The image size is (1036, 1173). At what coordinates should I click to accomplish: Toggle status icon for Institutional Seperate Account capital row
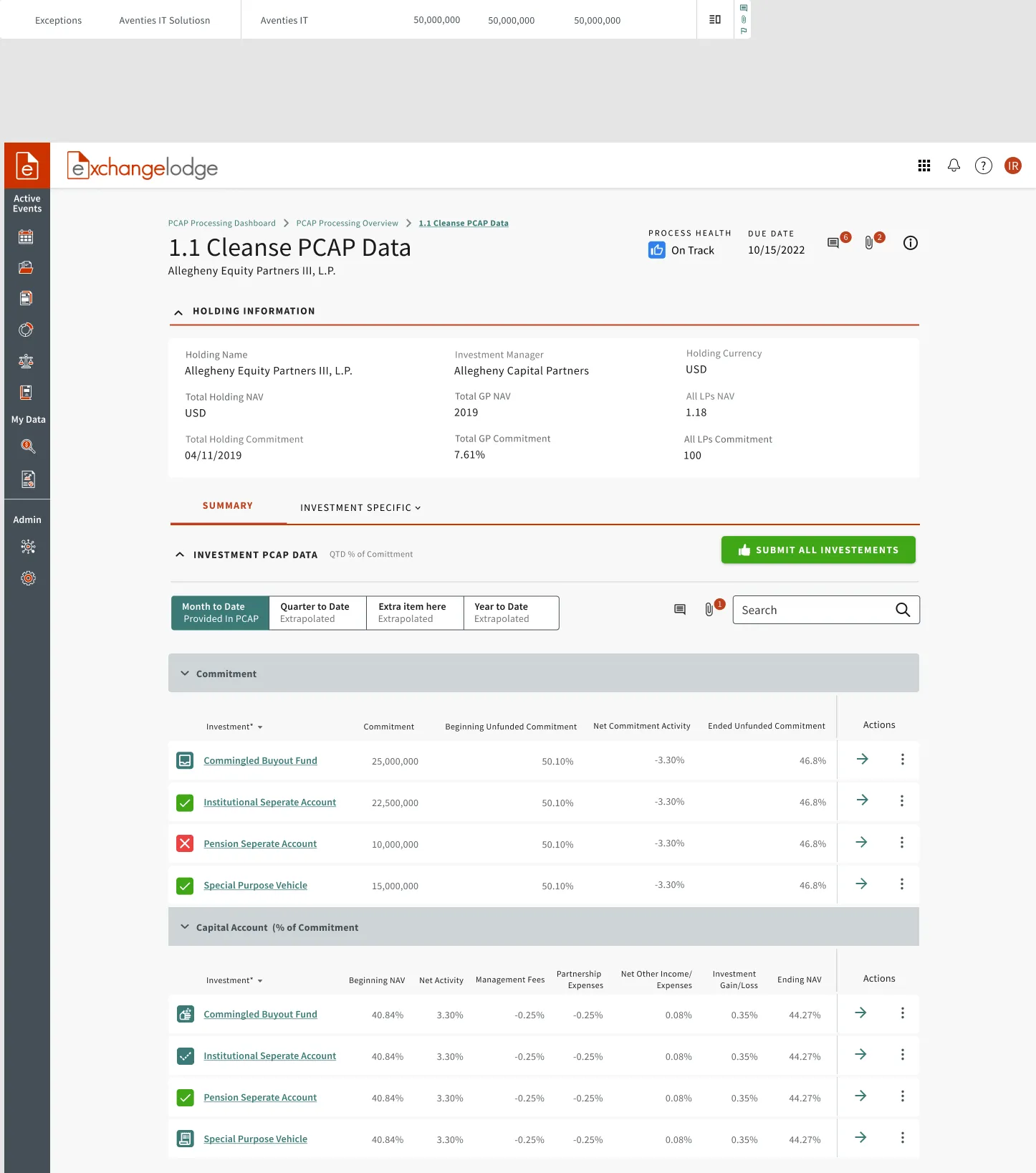click(186, 1055)
